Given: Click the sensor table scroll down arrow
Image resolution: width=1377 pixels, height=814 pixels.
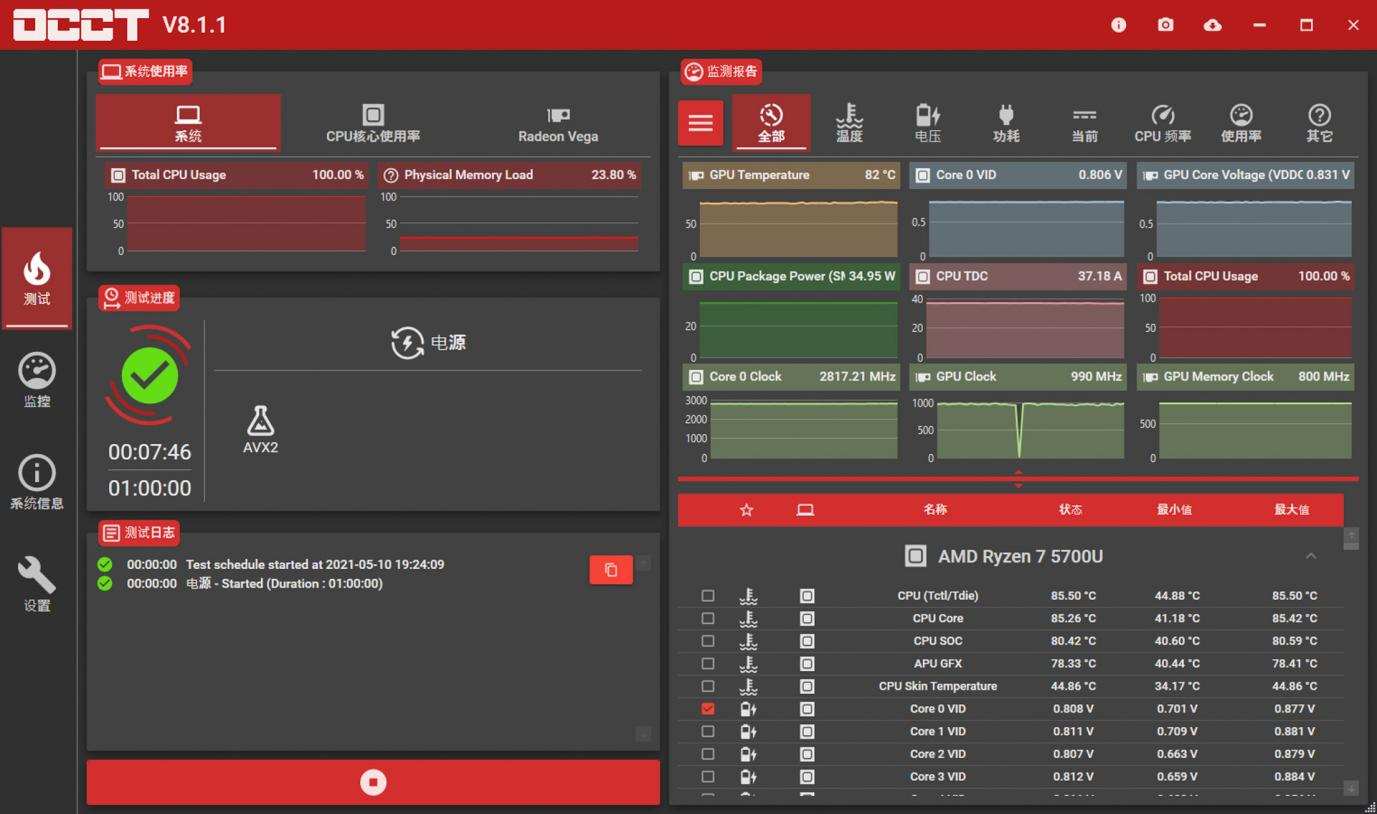Looking at the screenshot, I should (x=1351, y=788).
